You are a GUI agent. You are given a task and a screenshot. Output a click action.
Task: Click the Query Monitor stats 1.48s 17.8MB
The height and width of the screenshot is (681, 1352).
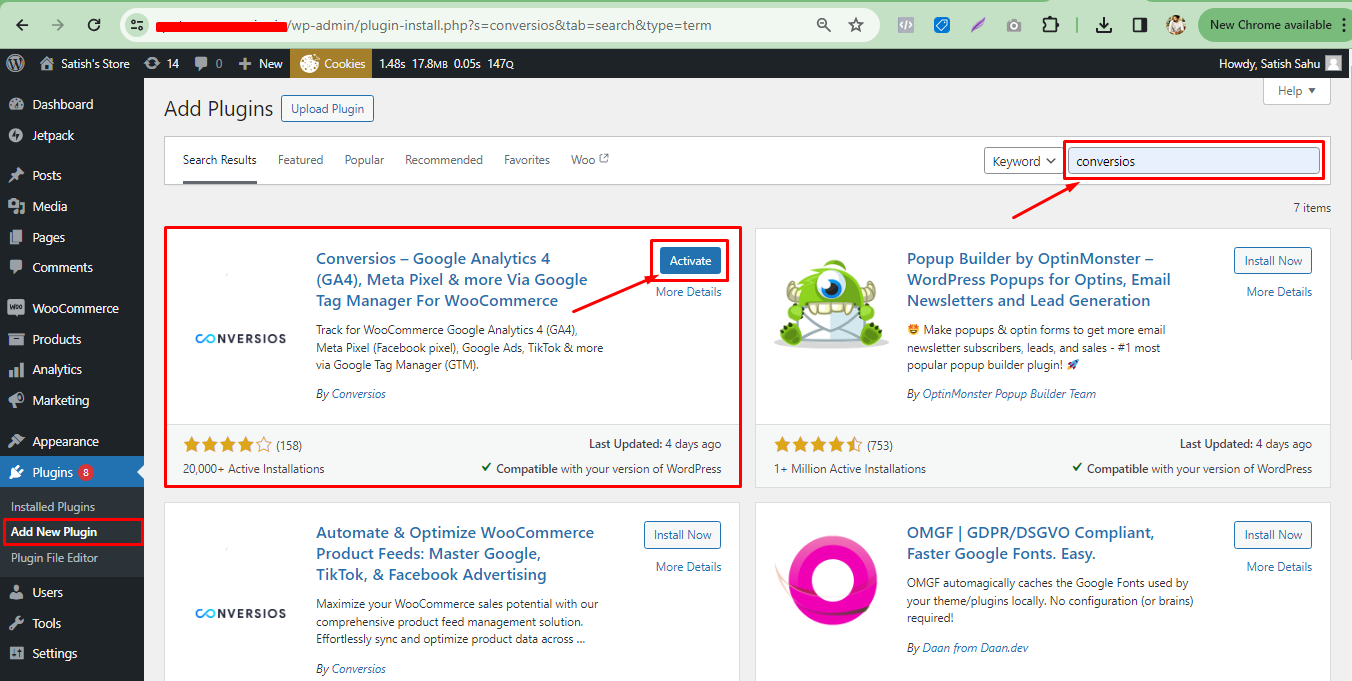pyautogui.click(x=446, y=63)
